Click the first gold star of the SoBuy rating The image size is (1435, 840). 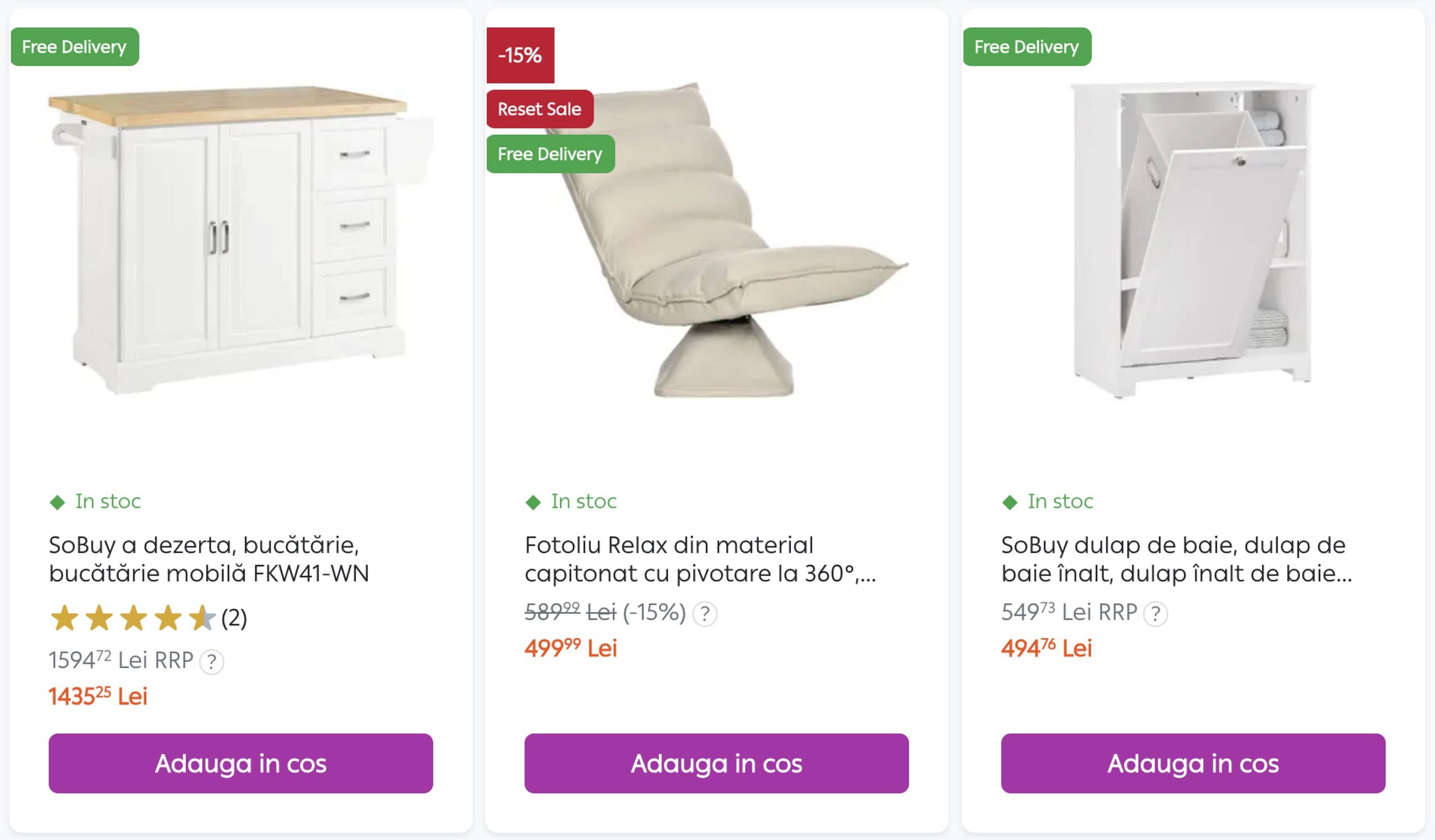(x=64, y=617)
